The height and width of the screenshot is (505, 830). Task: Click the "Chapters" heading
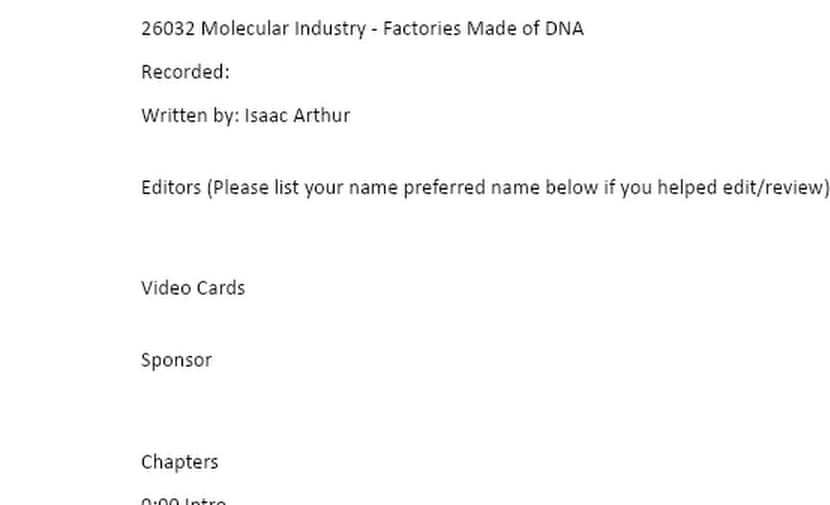click(179, 462)
